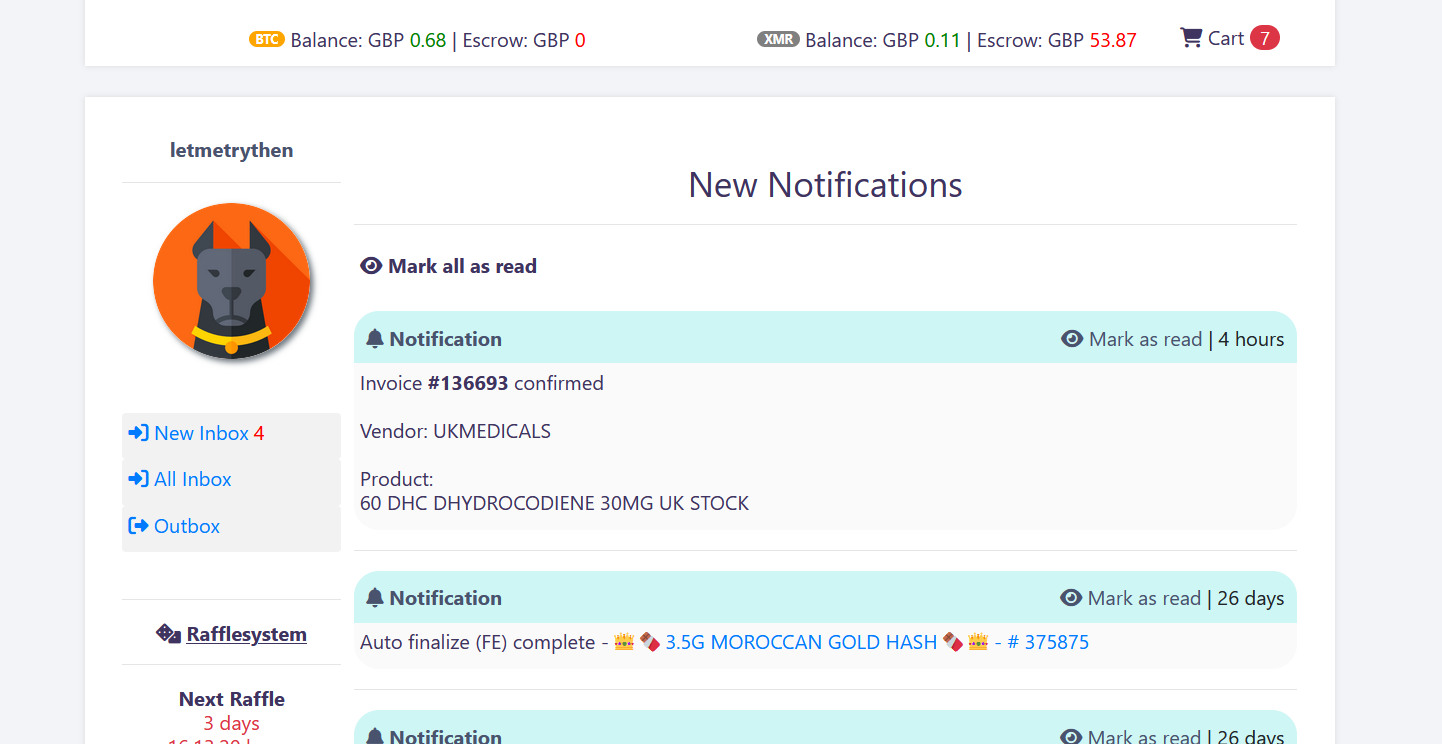1442x744 pixels.
Task: Select New Inbox in the sidebar
Action: click(200, 432)
